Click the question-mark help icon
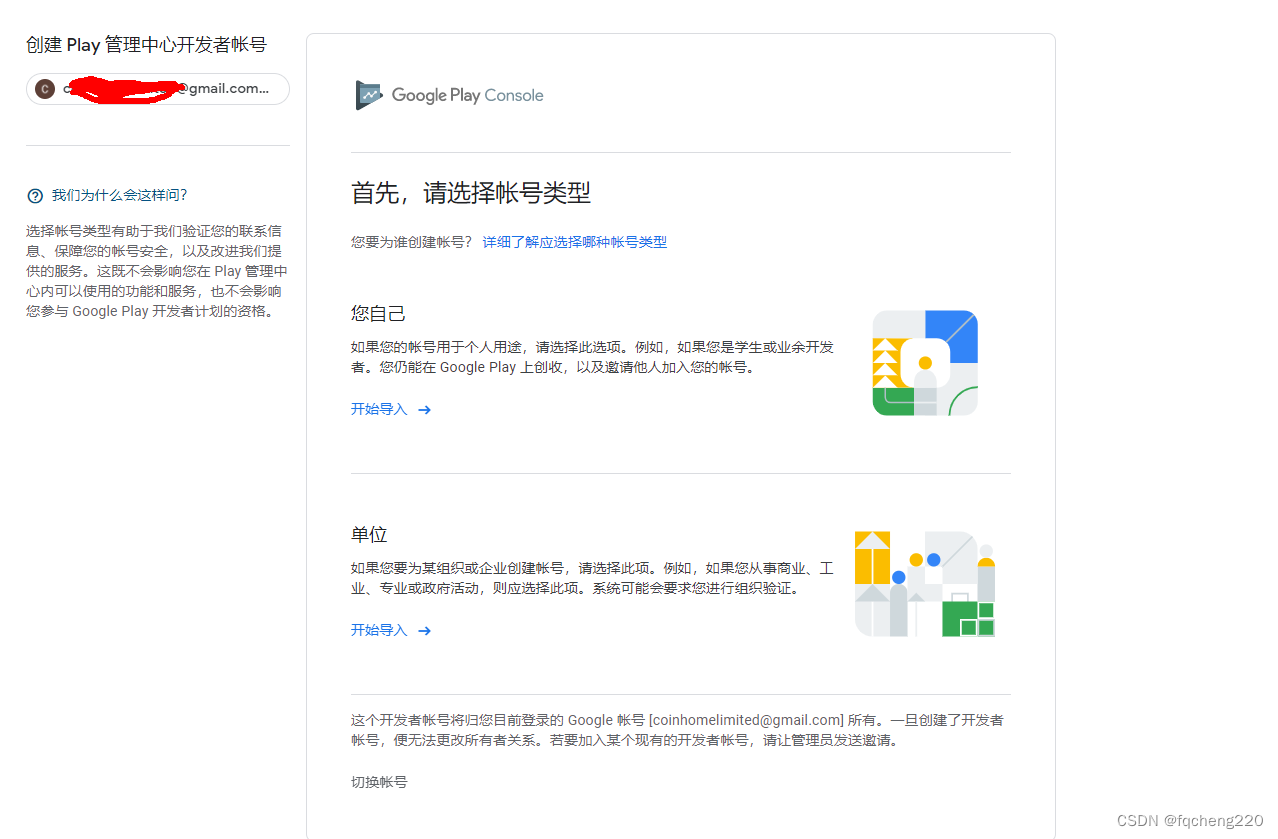This screenshot has width=1278, height=839. tap(35, 195)
